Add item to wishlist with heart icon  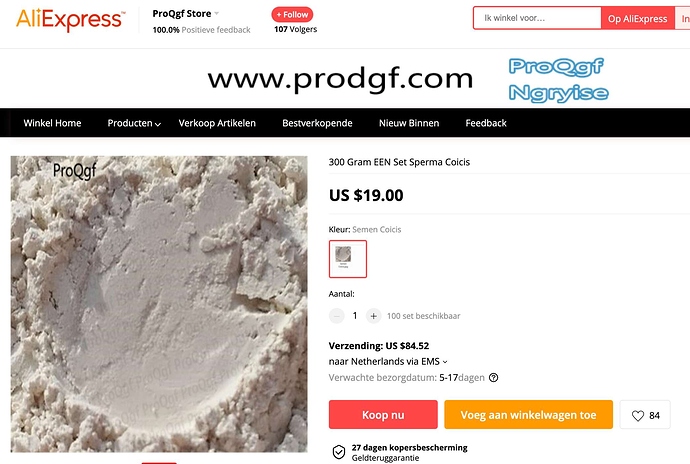pyautogui.click(x=645, y=415)
